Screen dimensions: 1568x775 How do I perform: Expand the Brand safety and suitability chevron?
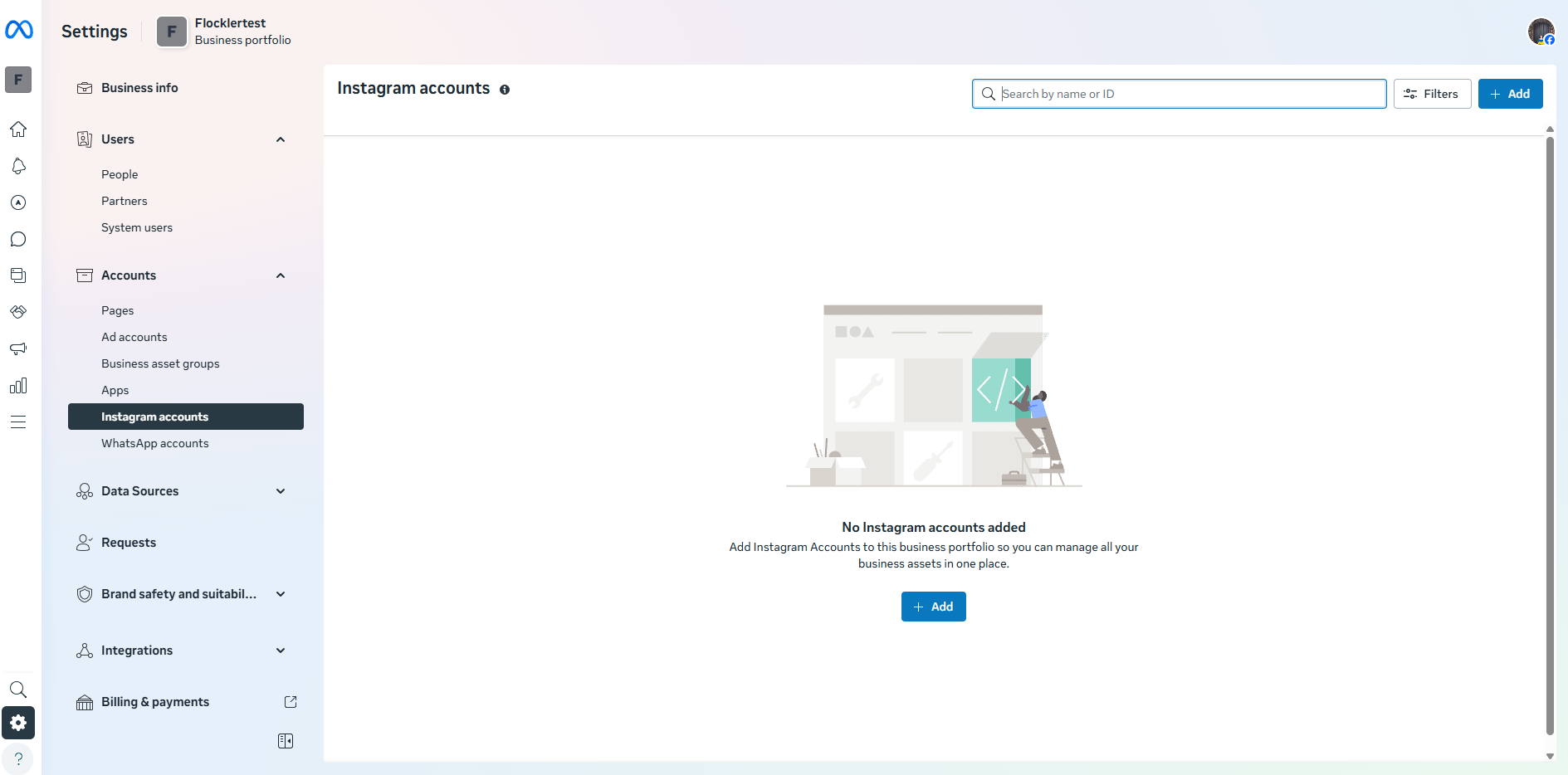(281, 594)
